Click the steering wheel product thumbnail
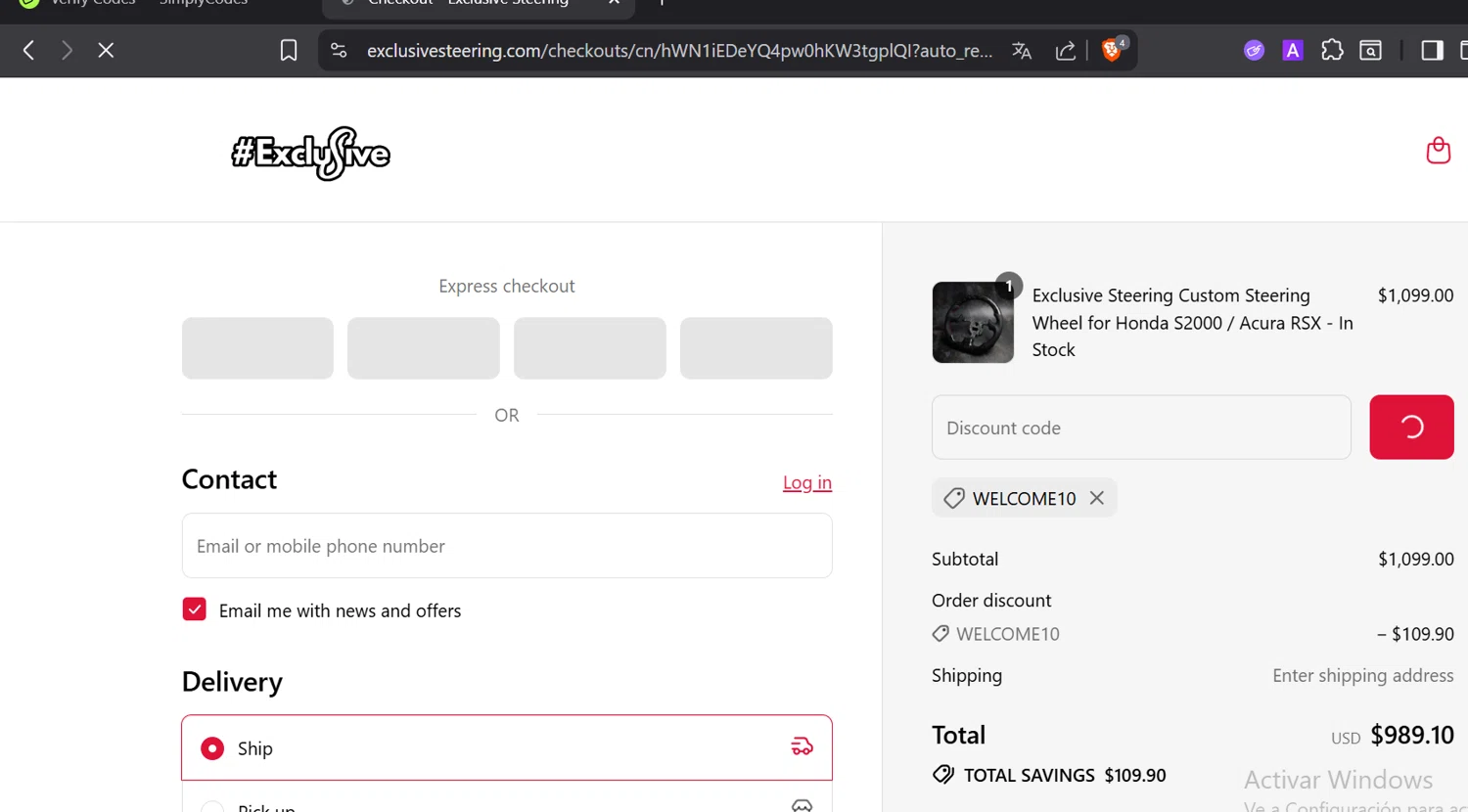The height and width of the screenshot is (812, 1468). click(973, 322)
